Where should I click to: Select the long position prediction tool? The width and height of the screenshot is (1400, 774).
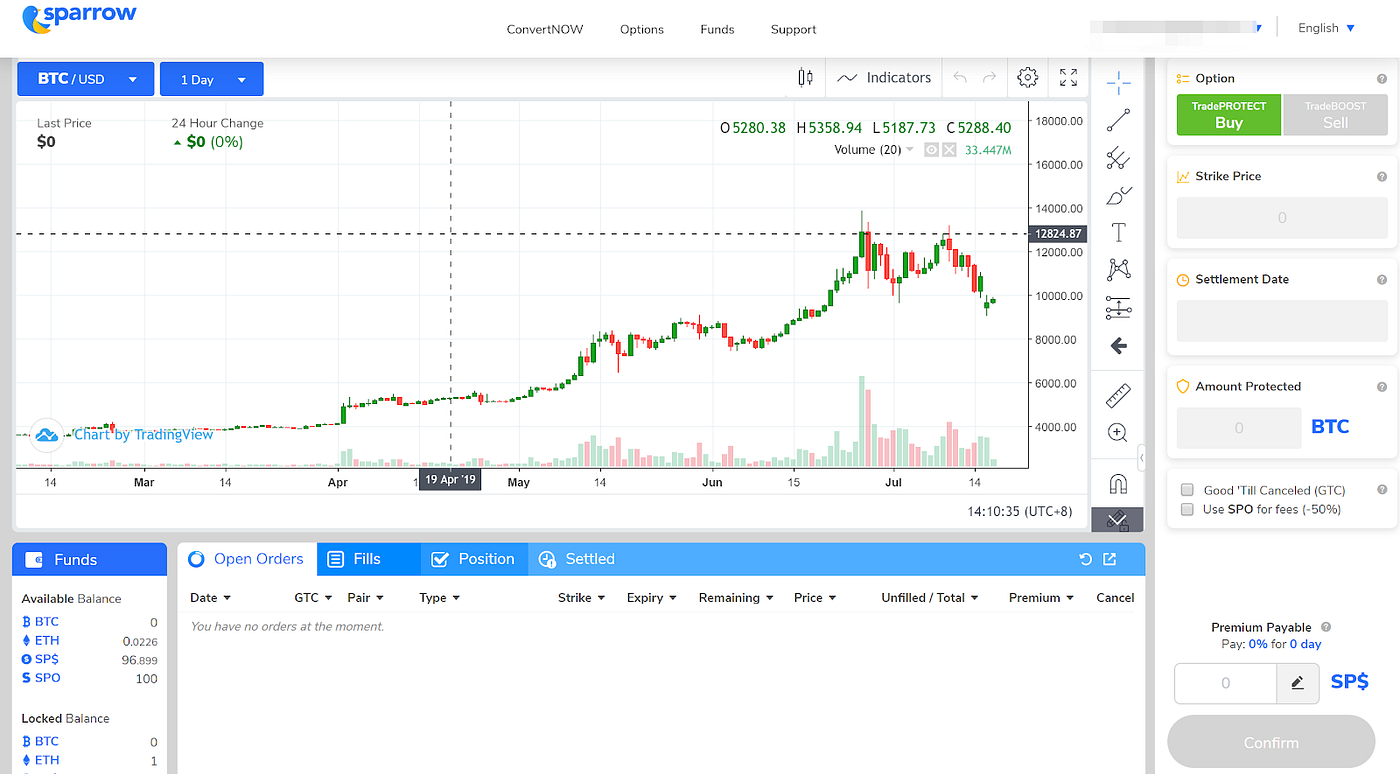tap(1118, 308)
